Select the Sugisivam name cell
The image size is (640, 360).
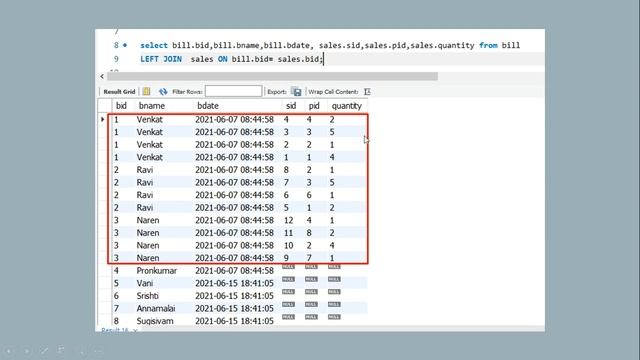click(155, 321)
